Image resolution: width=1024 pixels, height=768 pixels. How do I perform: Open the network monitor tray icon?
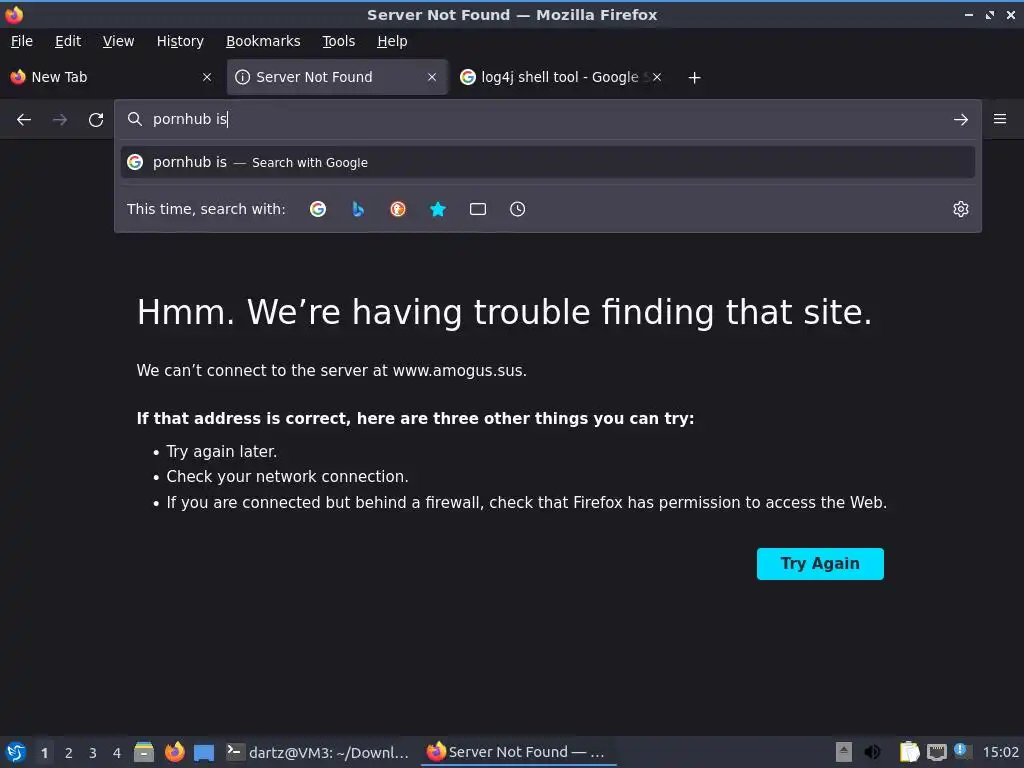(x=936, y=752)
